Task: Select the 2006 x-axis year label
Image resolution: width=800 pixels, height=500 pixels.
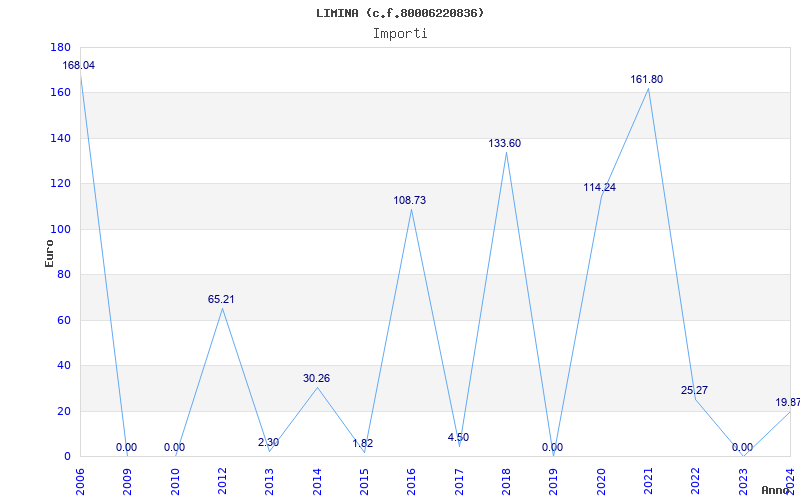Action: [80, 482]
